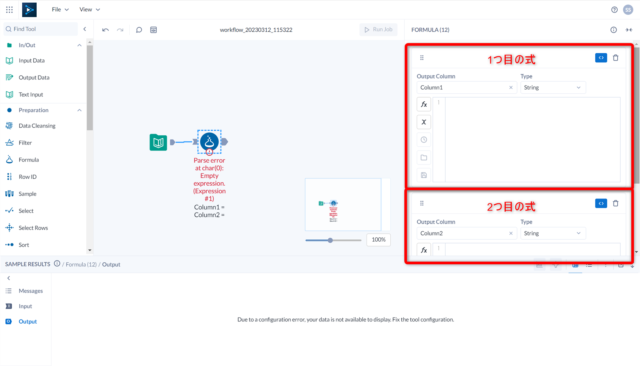Click the first formula reorder handle
The image size is (640, 366).
click(422, 58)
